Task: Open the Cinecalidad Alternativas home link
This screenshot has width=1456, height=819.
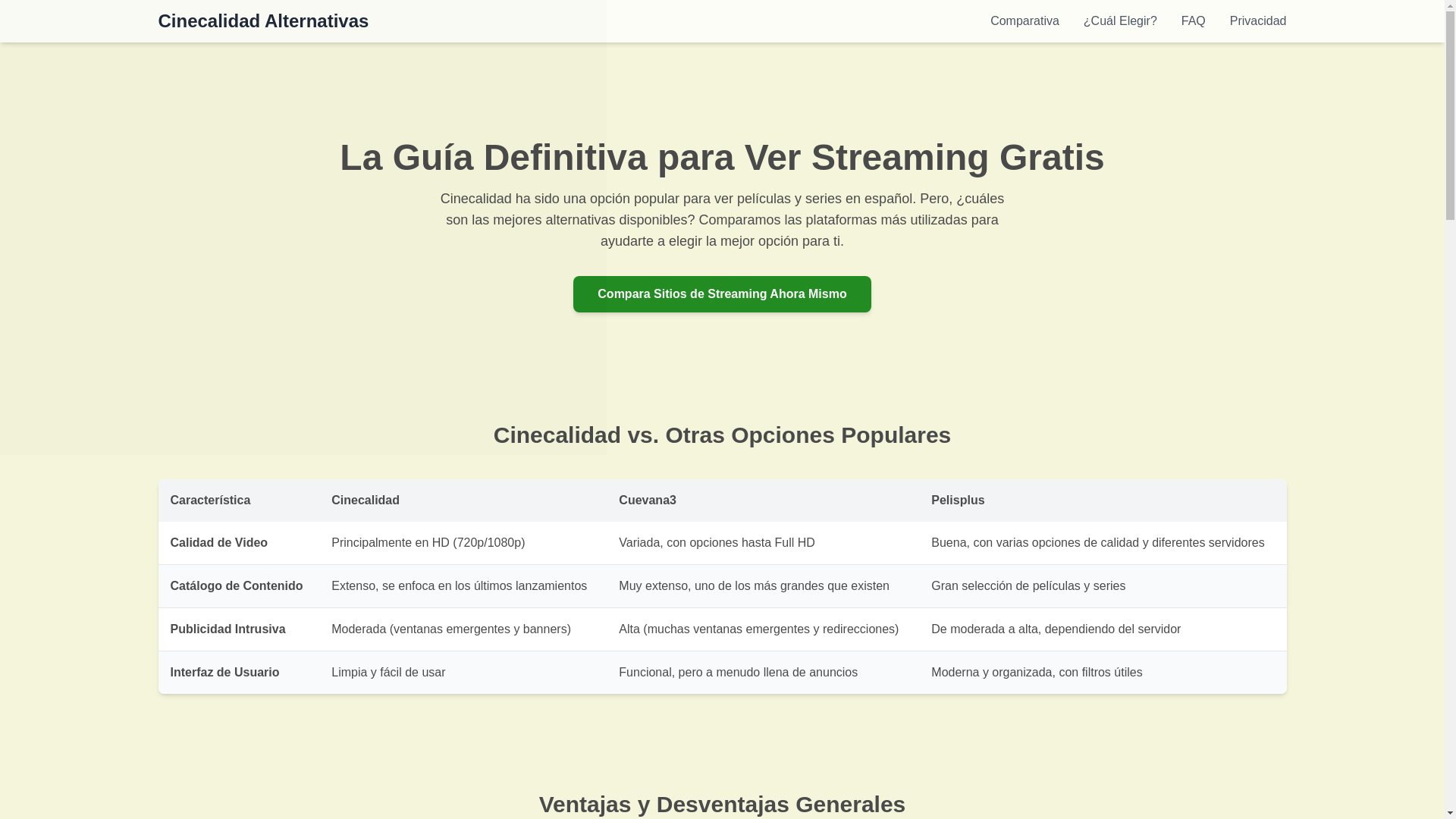Action: pos(263,21)
